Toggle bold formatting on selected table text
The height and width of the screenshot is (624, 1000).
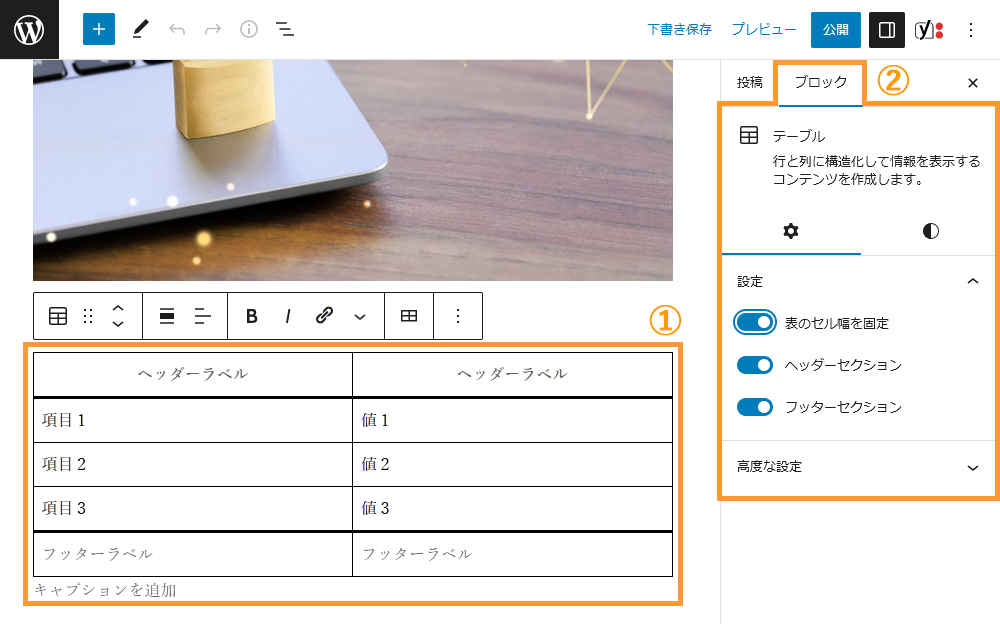[250, 315]
